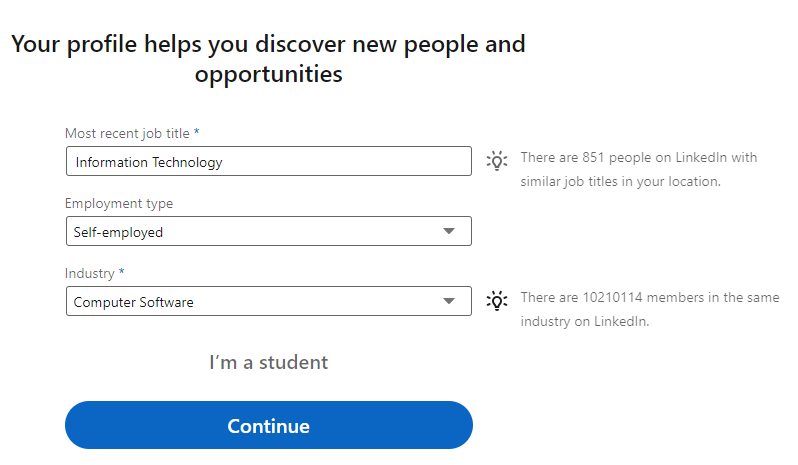Click the Self-employed value text

pos(118,232)
